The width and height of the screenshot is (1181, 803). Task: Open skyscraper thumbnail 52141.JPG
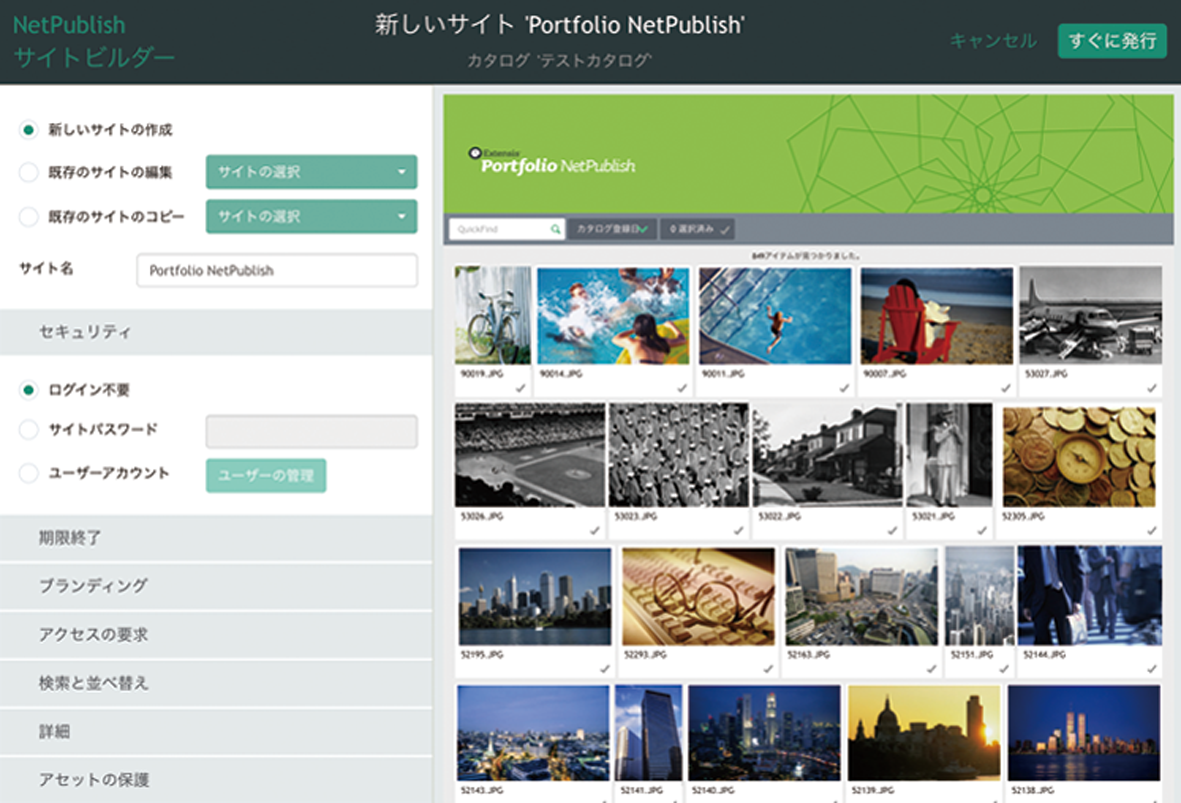click(x=648, y=733)
